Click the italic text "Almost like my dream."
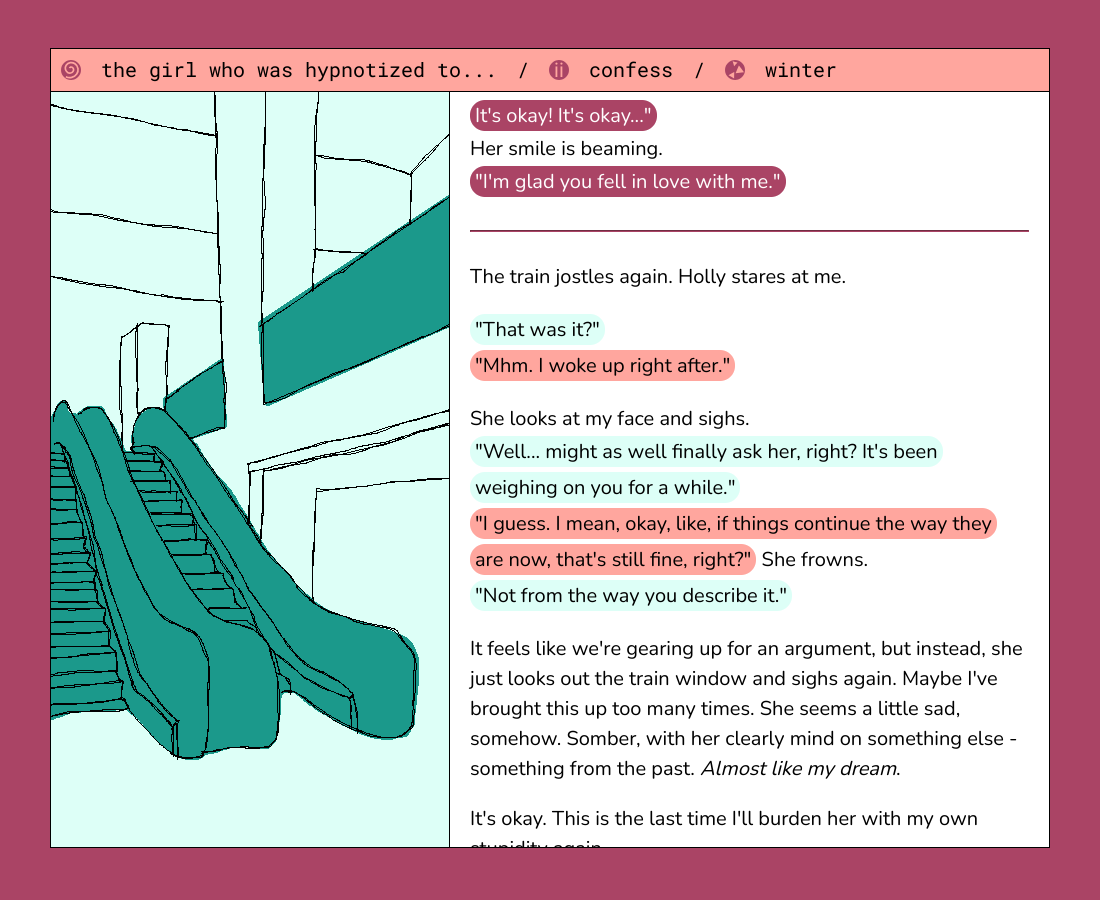Image resolution: width=1100 pixels, height=900 pixels. pos(800,769)
